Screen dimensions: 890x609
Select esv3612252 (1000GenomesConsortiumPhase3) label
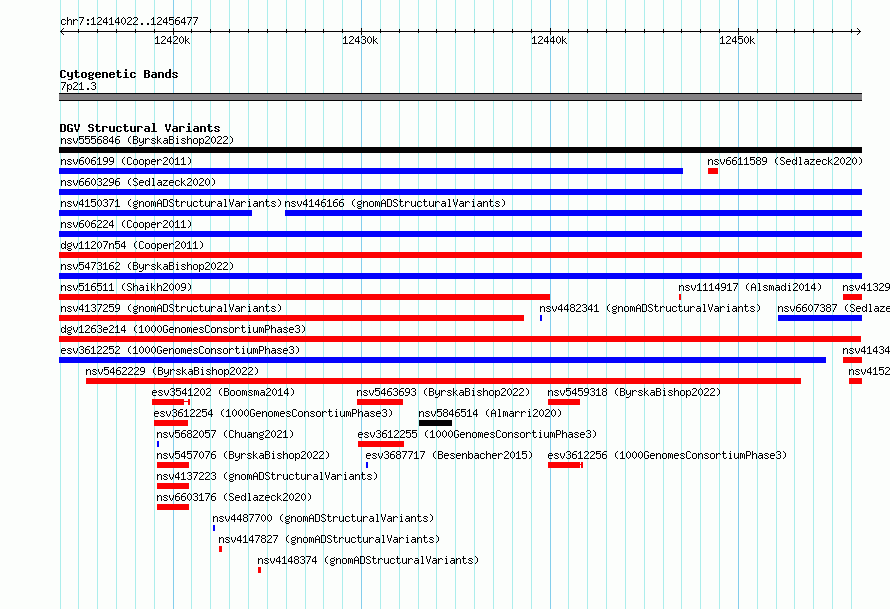click(x=180, y=350)
